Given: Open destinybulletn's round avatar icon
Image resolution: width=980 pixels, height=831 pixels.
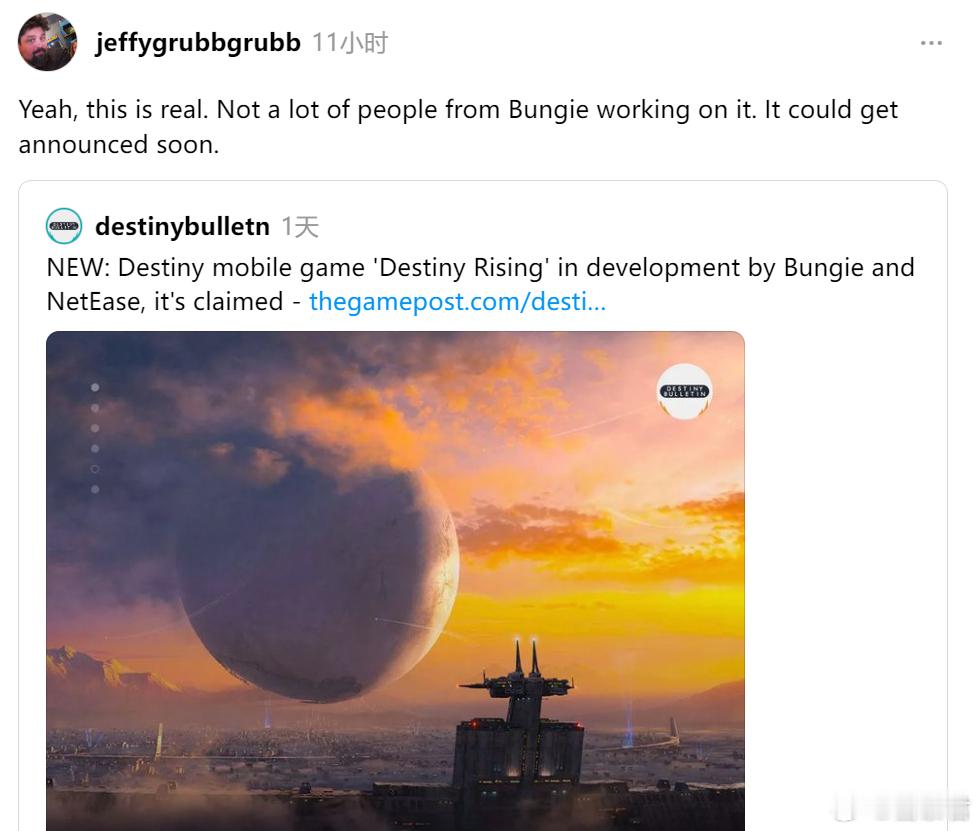Looking at the screenshot, I should (x=64, y=226).
